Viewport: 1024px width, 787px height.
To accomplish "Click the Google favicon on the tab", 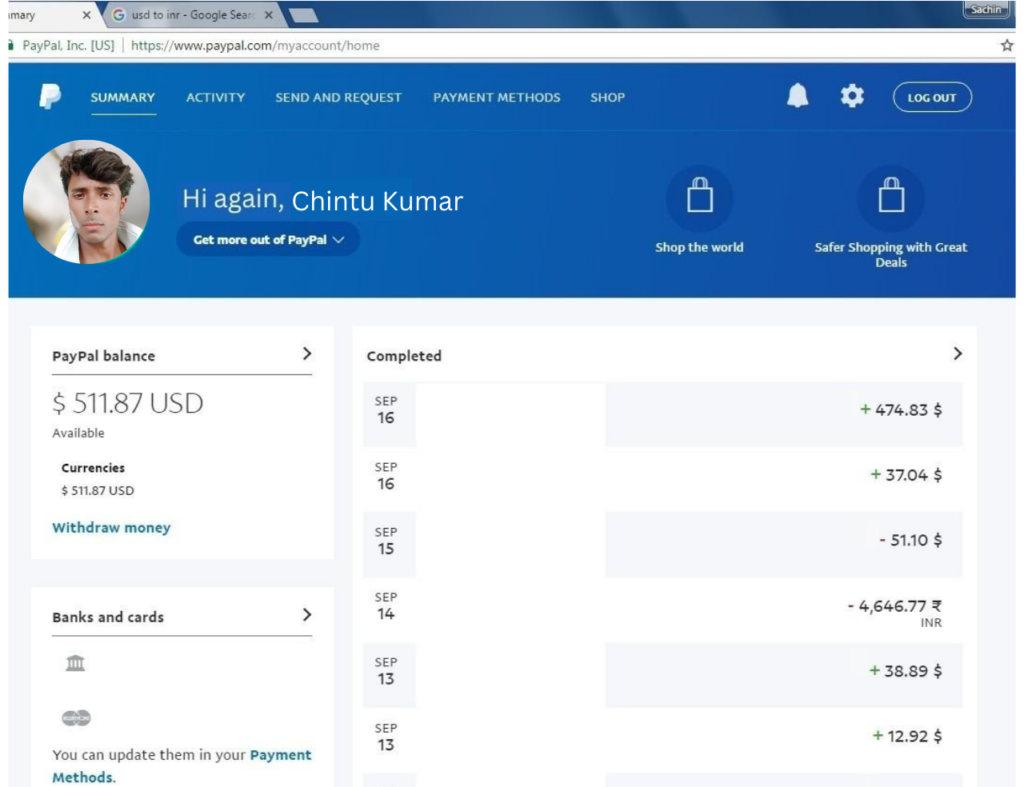I will coord(118,14).
